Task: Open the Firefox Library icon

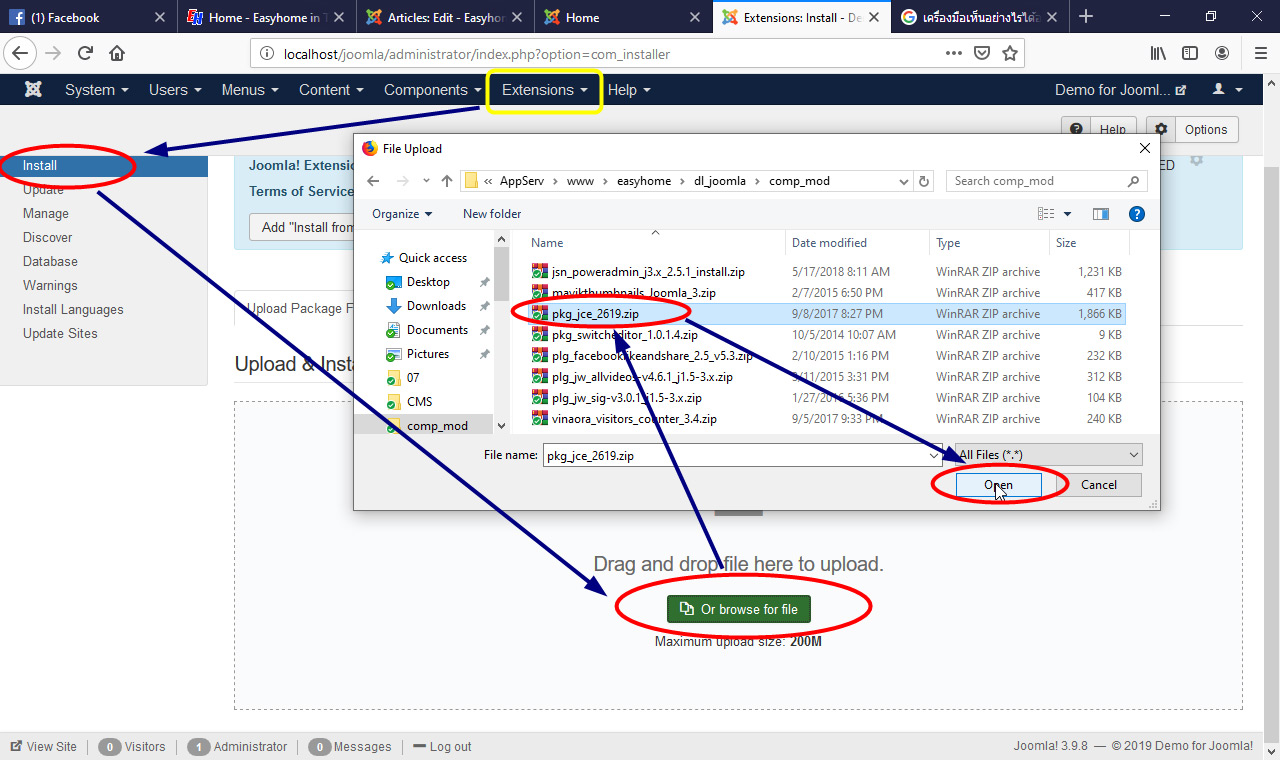Action: point(1157,53)
